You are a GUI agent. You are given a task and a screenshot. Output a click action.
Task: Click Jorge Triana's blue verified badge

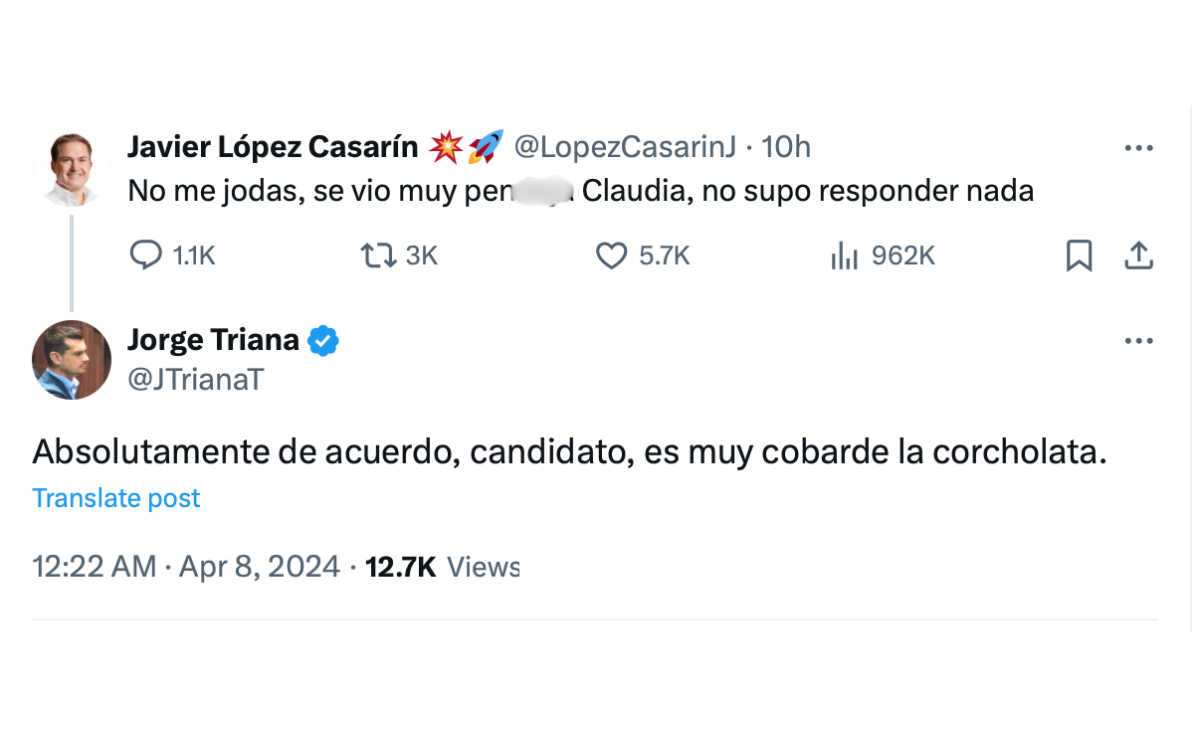323,341
